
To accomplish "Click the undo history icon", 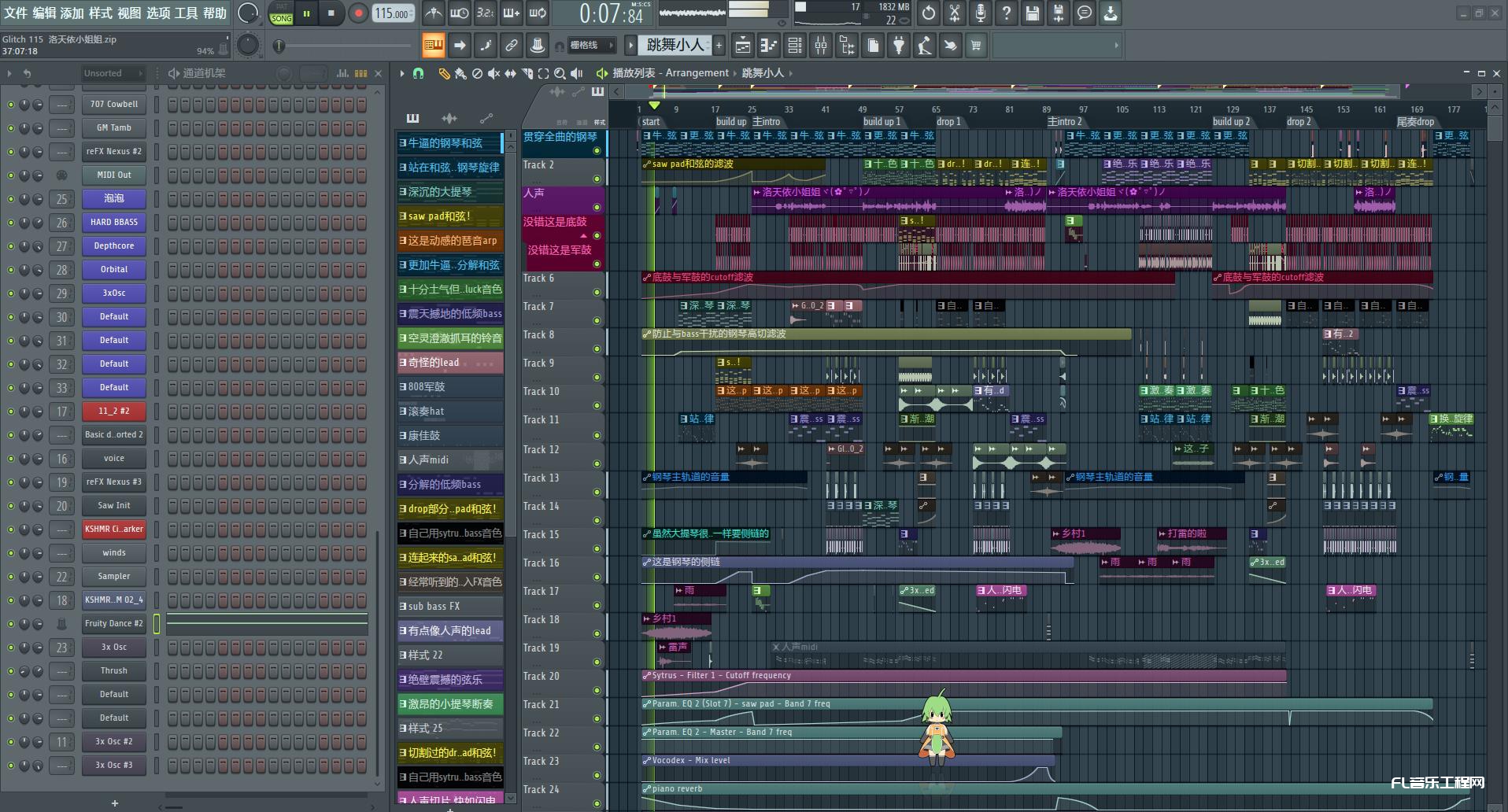I will coord(929,13).
